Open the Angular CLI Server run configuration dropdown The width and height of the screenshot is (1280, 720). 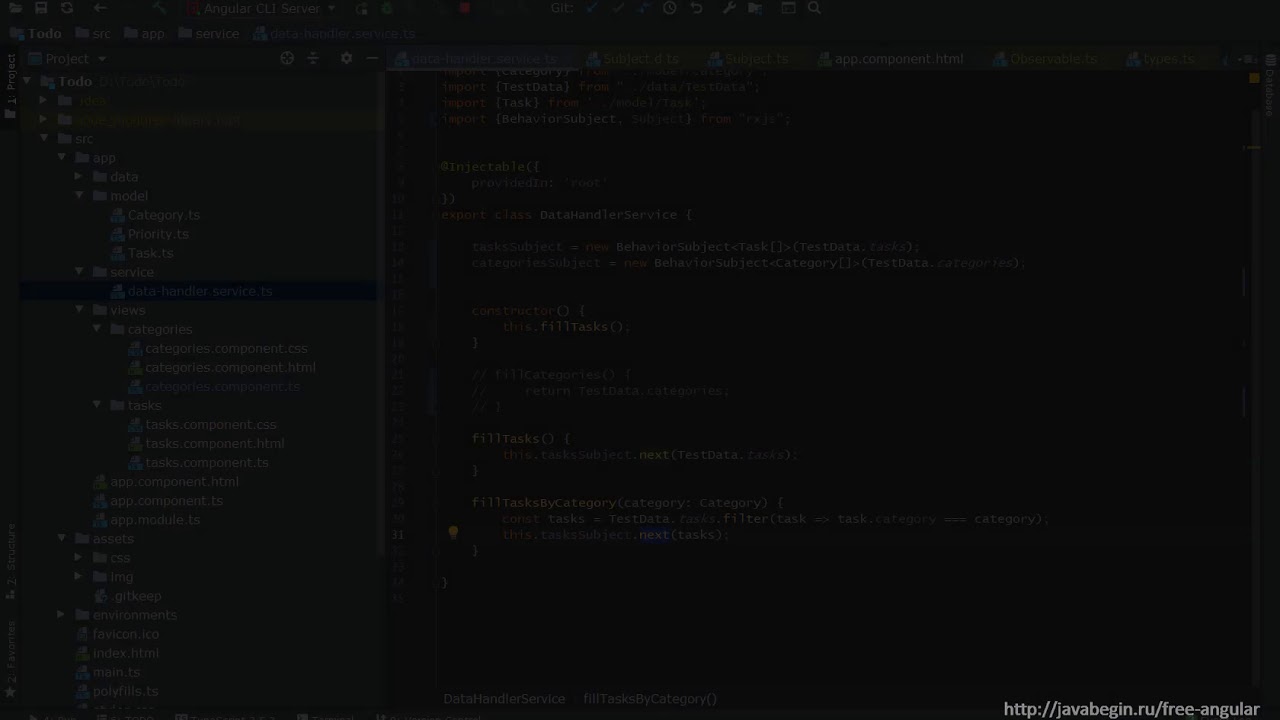coord(262,8)
